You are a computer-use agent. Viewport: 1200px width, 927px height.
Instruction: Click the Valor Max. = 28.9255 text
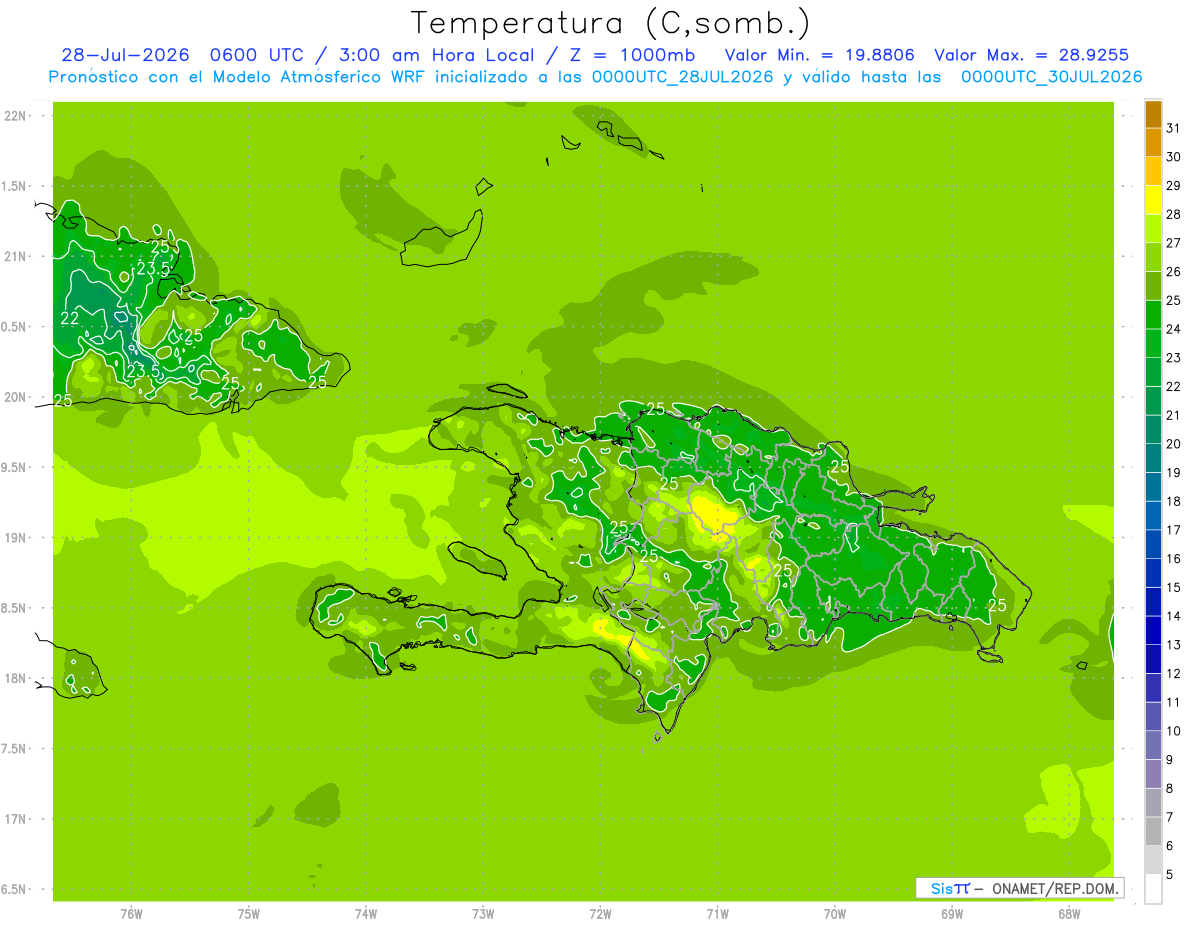(x=1031, y=55)
